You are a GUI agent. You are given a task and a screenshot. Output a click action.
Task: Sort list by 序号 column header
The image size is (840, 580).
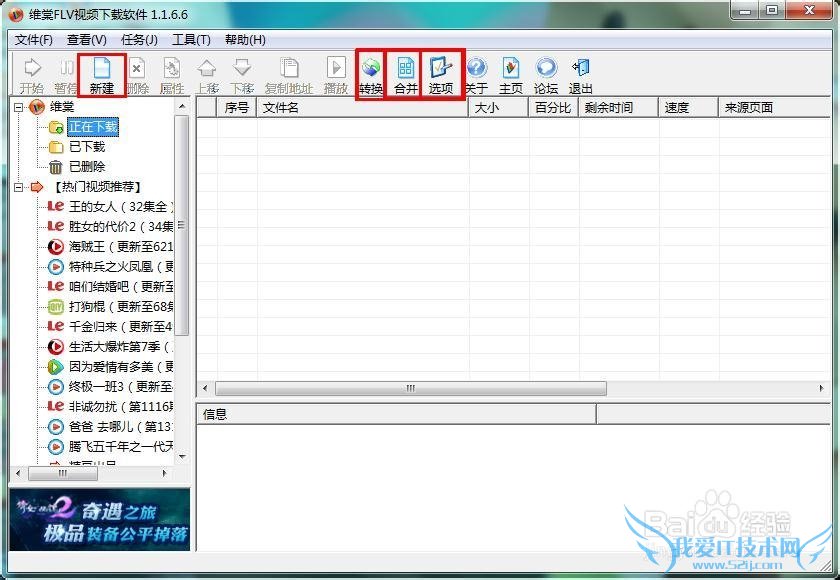237,108
